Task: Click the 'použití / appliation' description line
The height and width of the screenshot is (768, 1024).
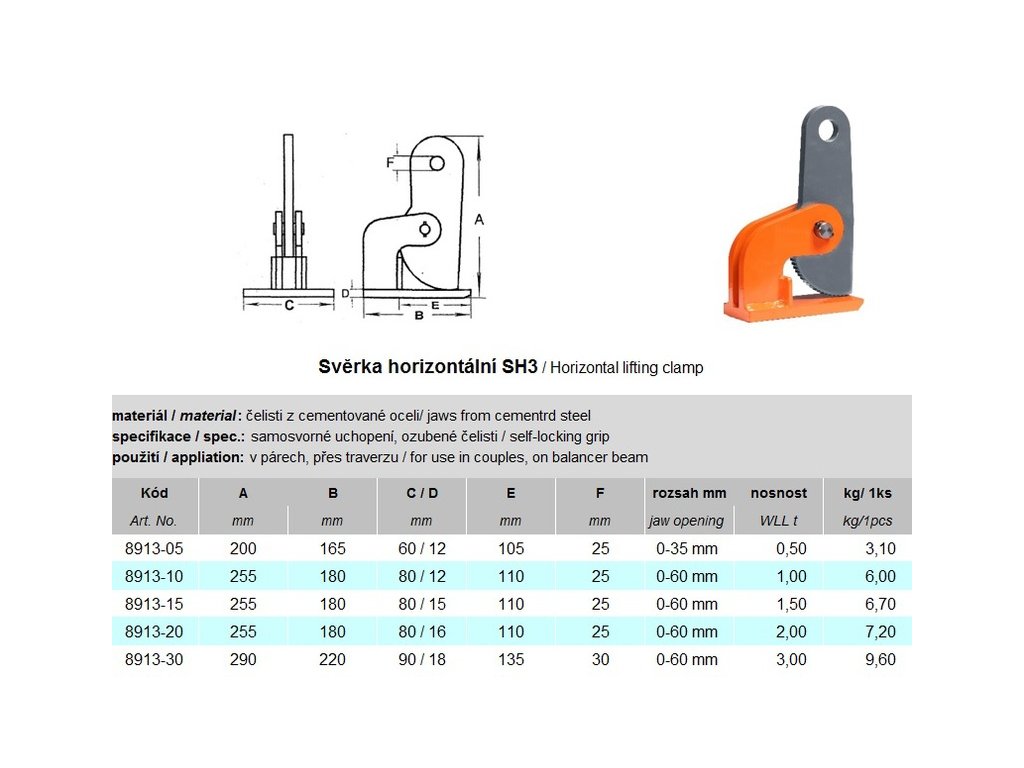Action: [380, 457]
